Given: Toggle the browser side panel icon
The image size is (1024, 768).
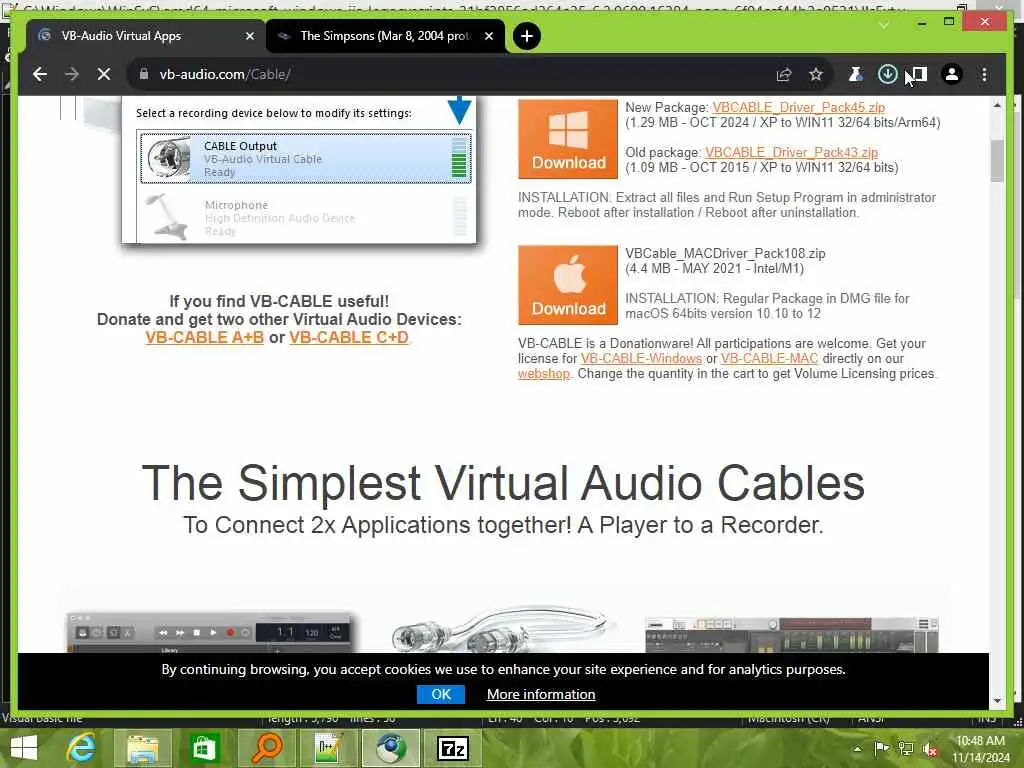Looking at the screenshot, I should (x=919, y=74).
